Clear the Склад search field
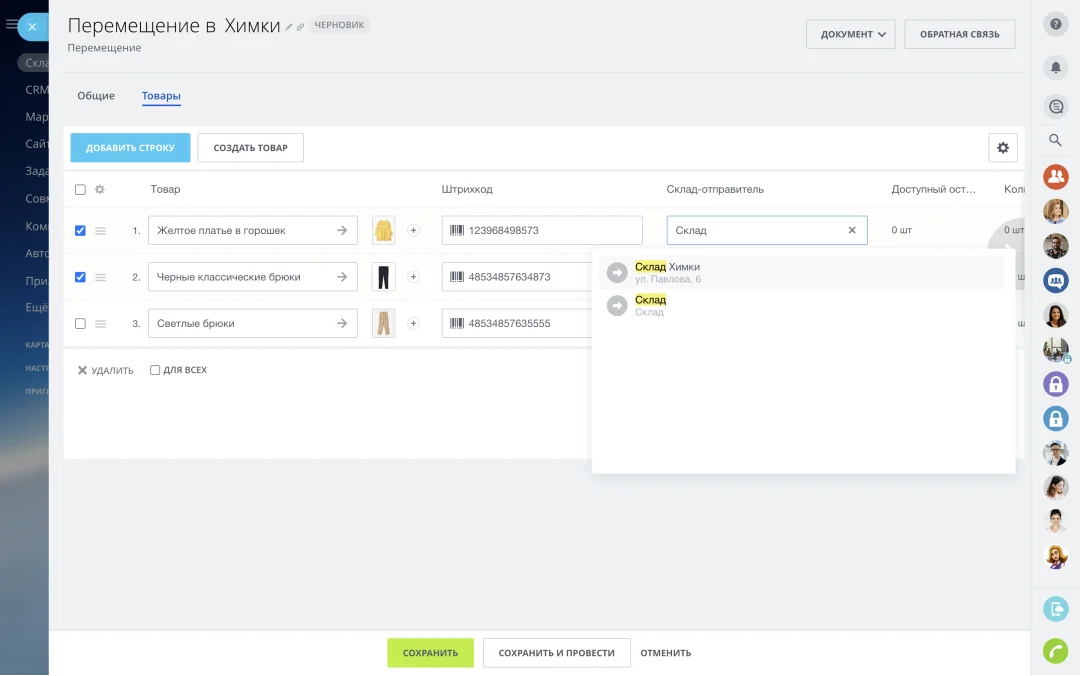This screenshot has width=1080, height=676. 852,230
